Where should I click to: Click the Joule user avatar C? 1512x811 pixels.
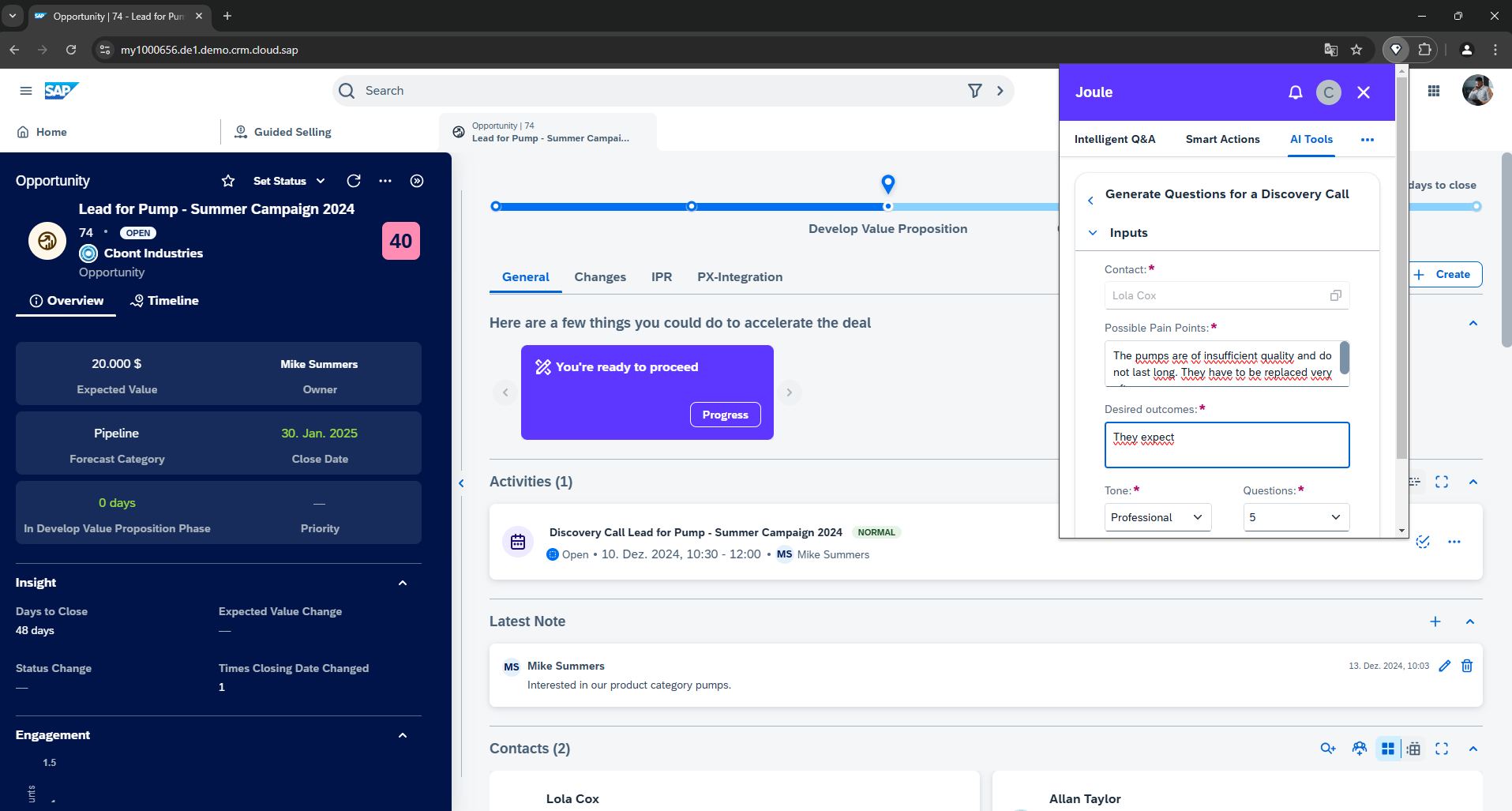[x=1329, y=92]
